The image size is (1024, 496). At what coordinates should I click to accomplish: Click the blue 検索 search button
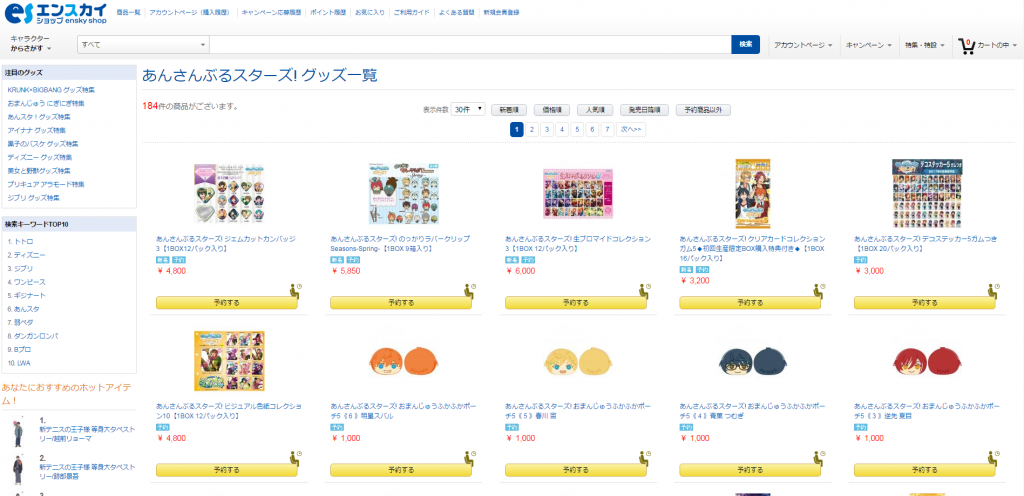click(745, 44)
